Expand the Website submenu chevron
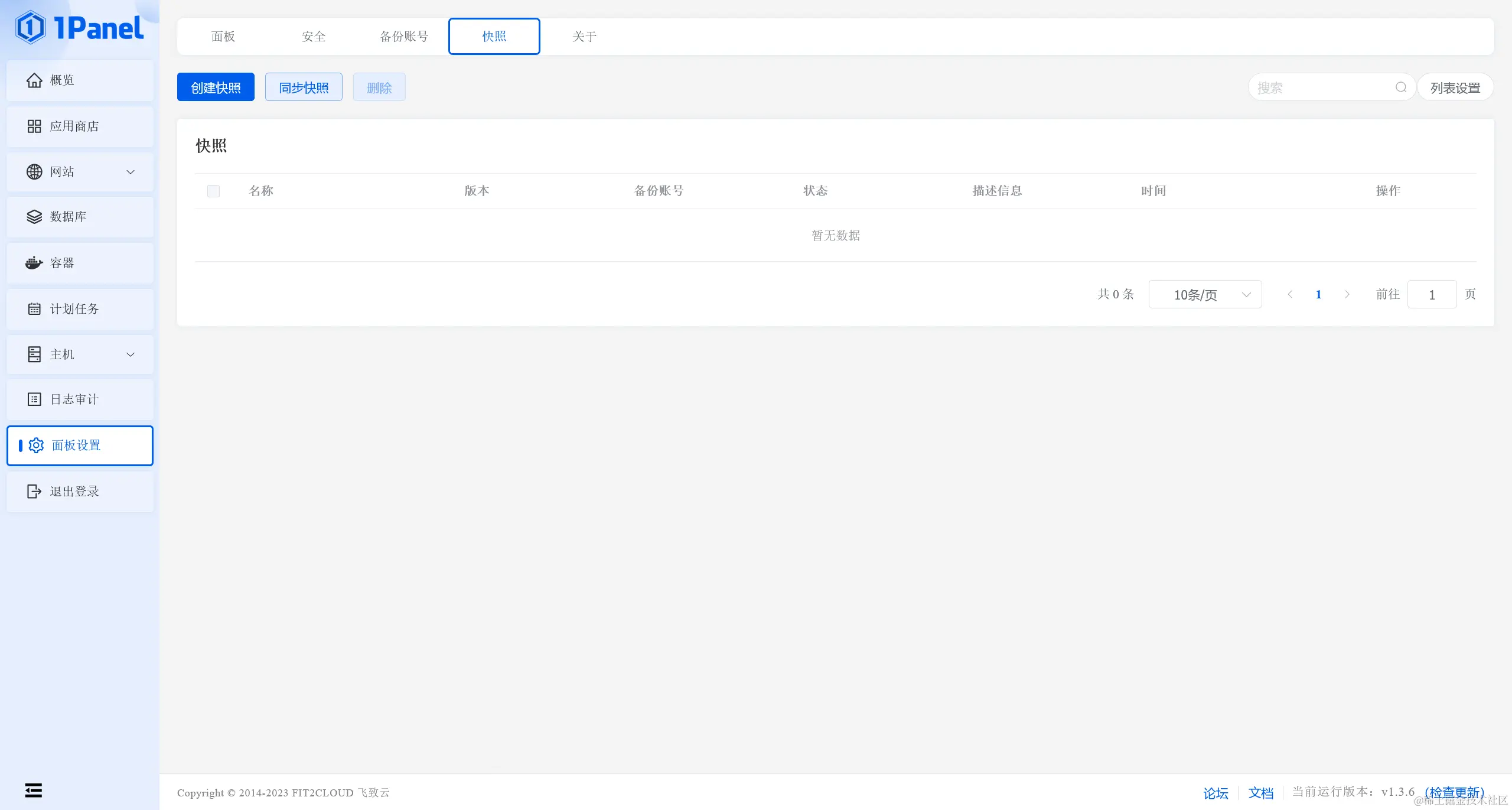This screenshot has height=810, width=1512. [x=131, y=172]
